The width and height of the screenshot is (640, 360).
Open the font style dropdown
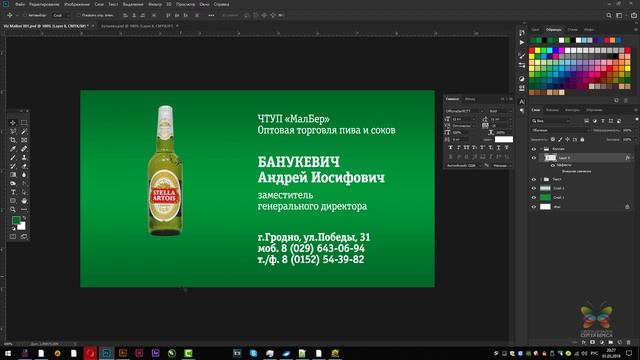(500, 111)
